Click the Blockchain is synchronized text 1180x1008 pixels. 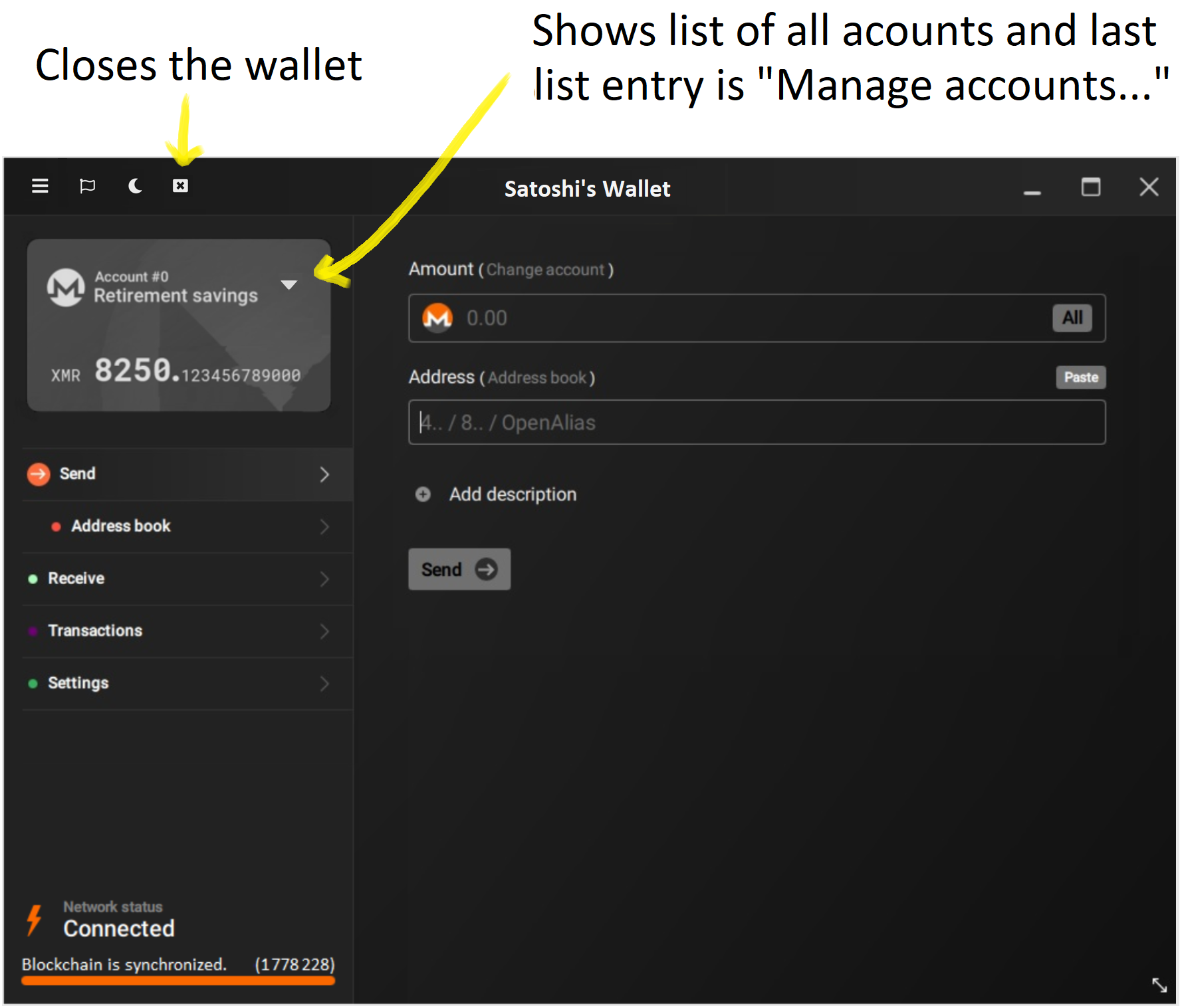[x=124, y=965]
